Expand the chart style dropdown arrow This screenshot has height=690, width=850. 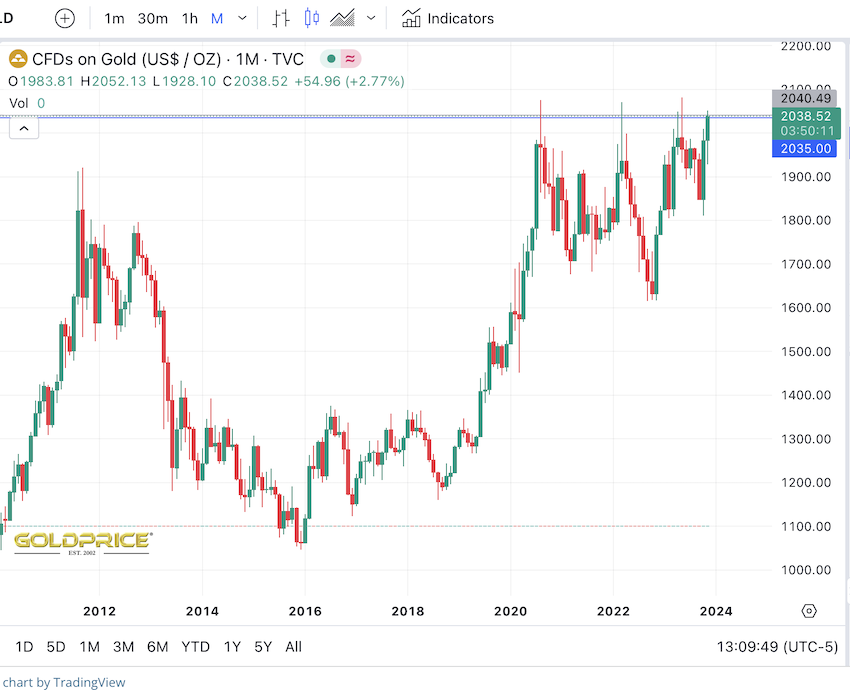coord(372,18)
